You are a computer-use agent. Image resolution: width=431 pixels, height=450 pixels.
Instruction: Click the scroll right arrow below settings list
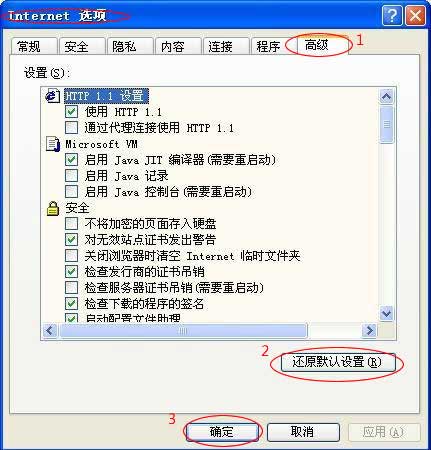[369, 331]
